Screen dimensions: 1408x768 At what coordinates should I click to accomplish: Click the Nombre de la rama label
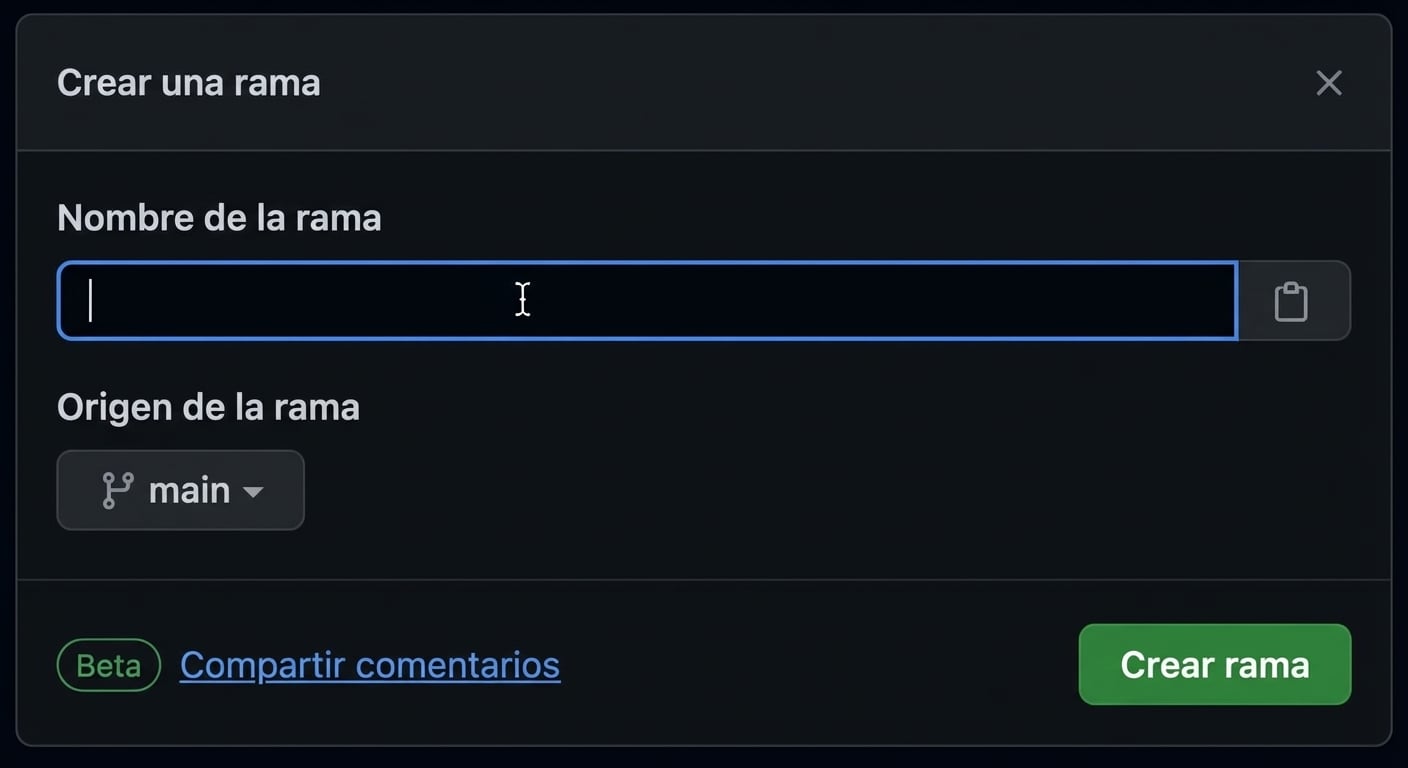219,217
